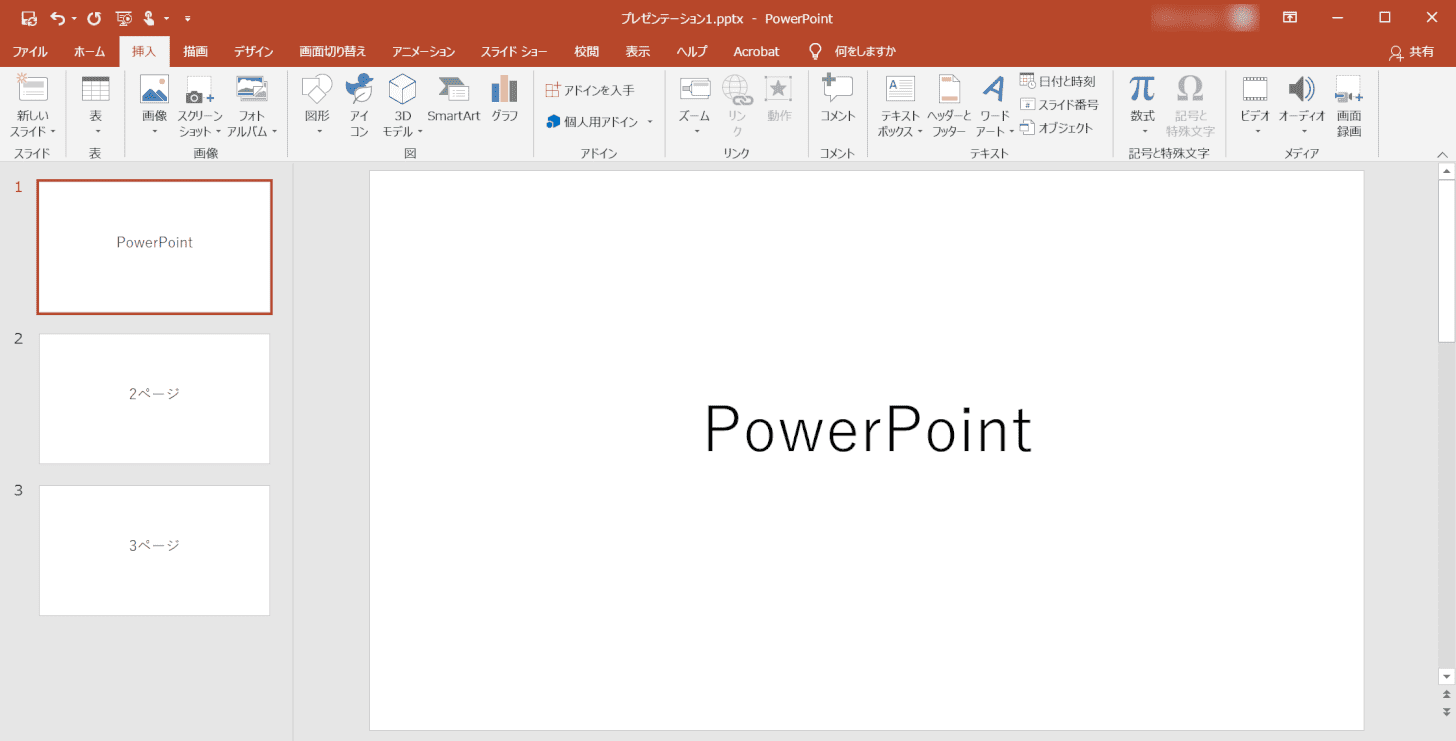Undo the last action
Viewport: 1456px width, 741px height.
tap(58, 18)
